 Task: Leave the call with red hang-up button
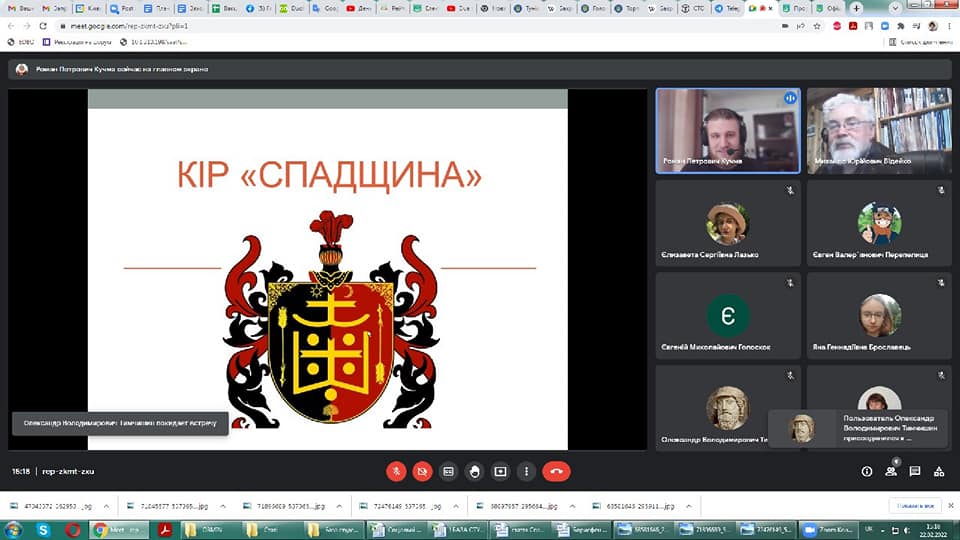(557, 471)
